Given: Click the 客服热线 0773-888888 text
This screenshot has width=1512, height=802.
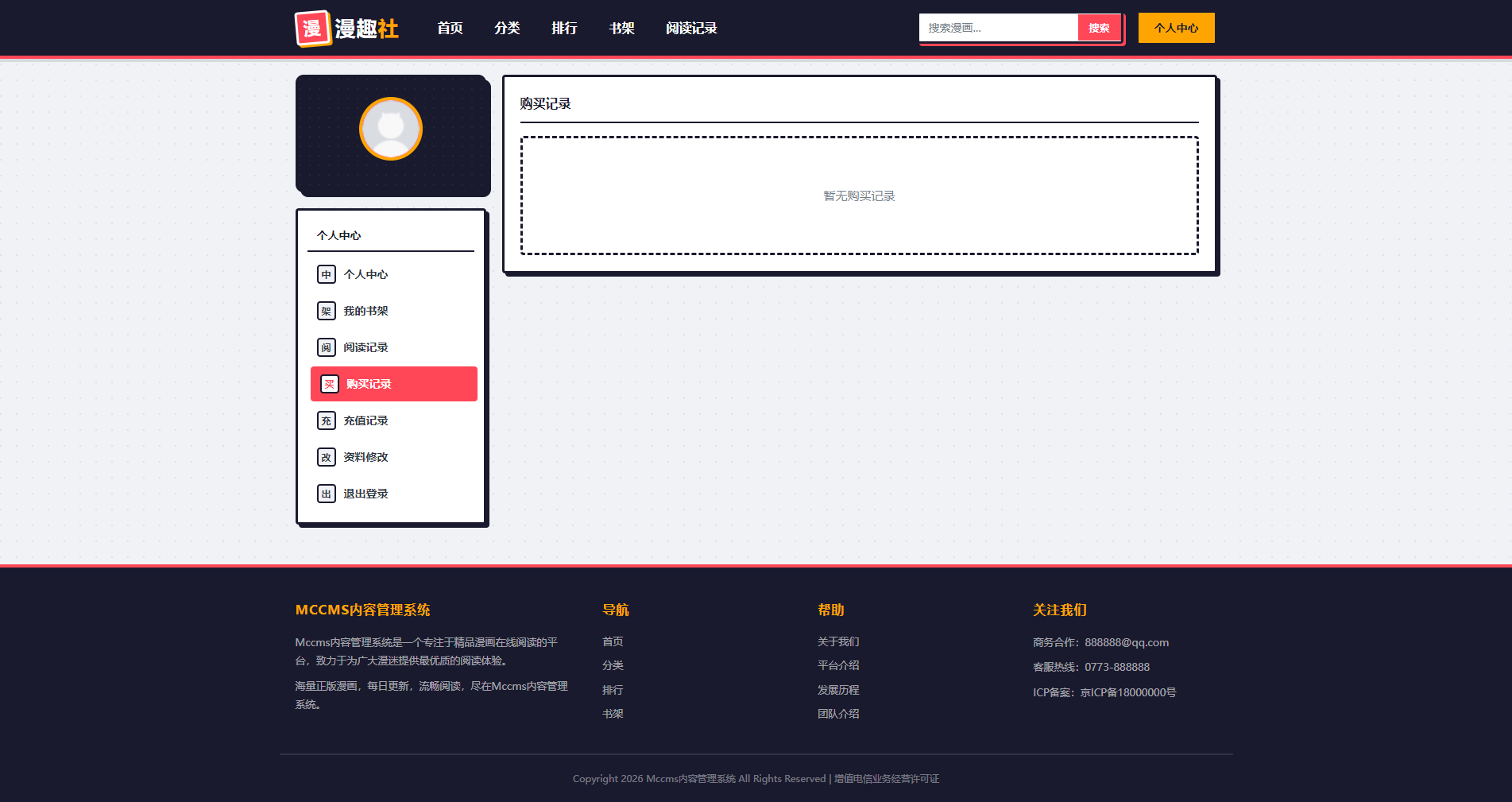Looking at the screenshot, I should 1091,667.
